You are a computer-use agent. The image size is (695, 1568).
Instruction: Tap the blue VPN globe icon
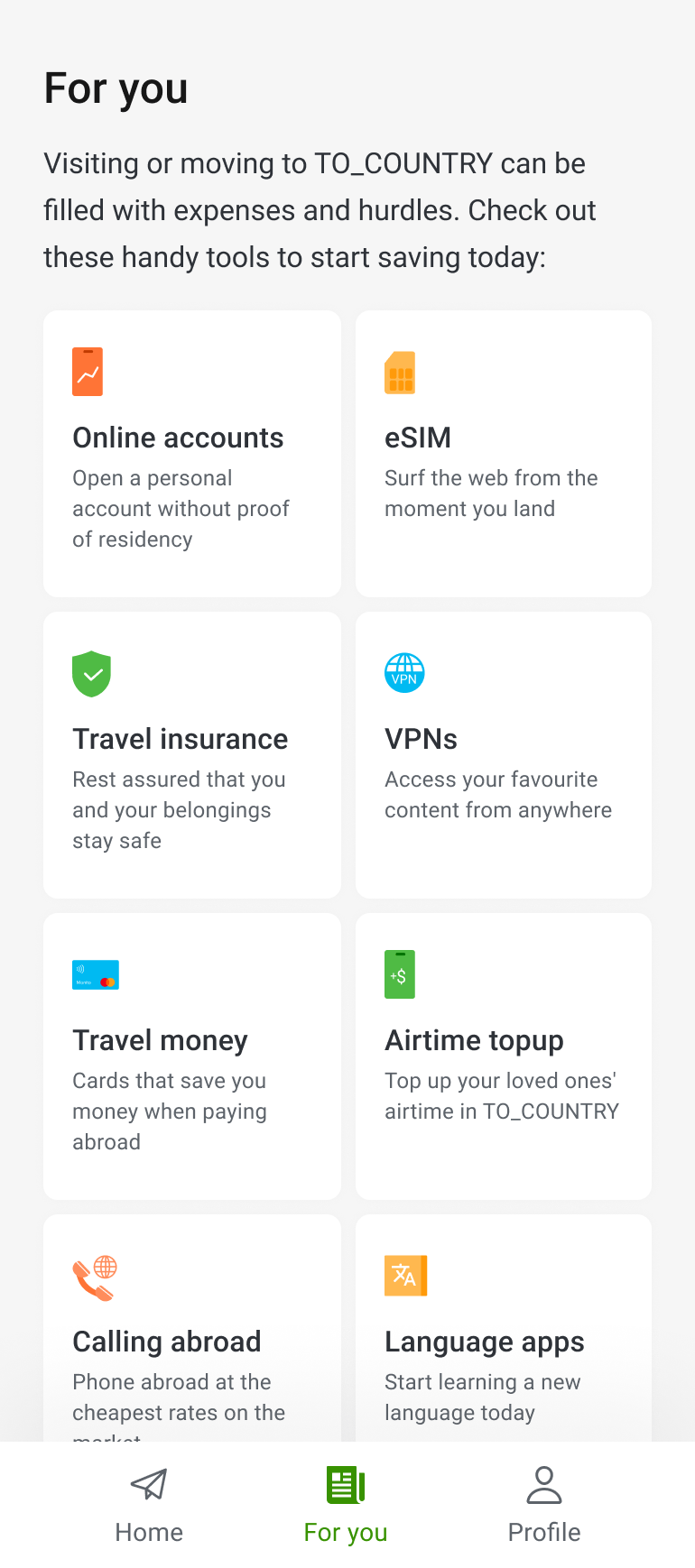404,673
